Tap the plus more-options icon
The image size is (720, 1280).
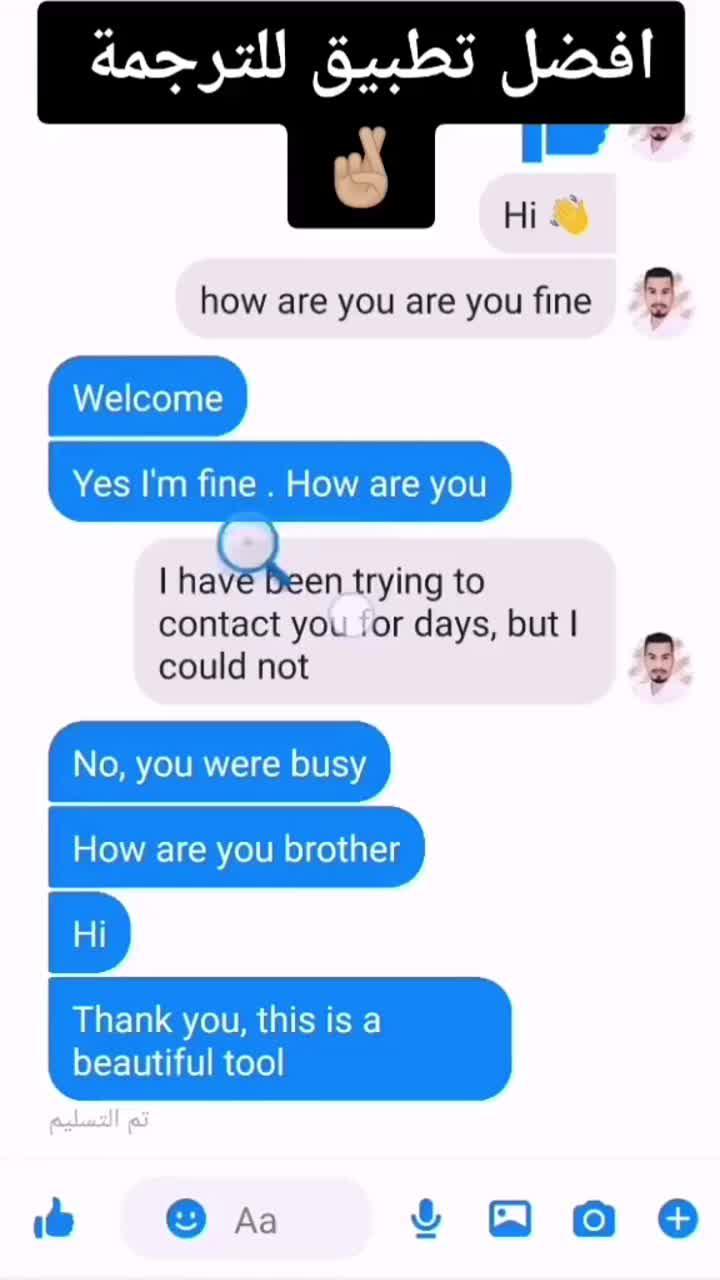click(678, 1219)
